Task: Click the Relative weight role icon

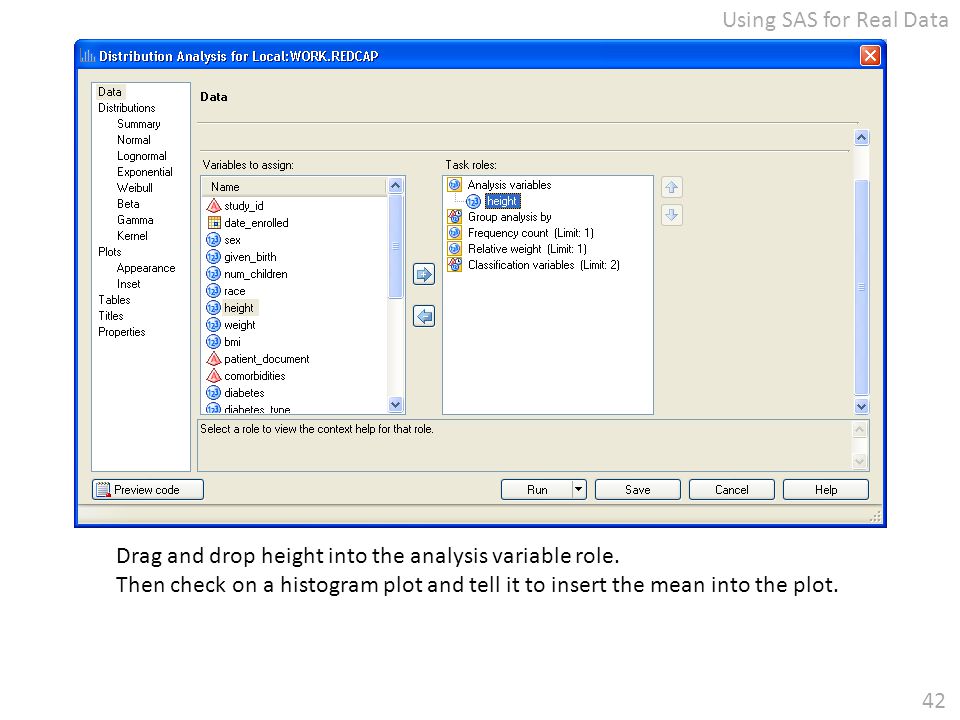Action: pos(454,249)
